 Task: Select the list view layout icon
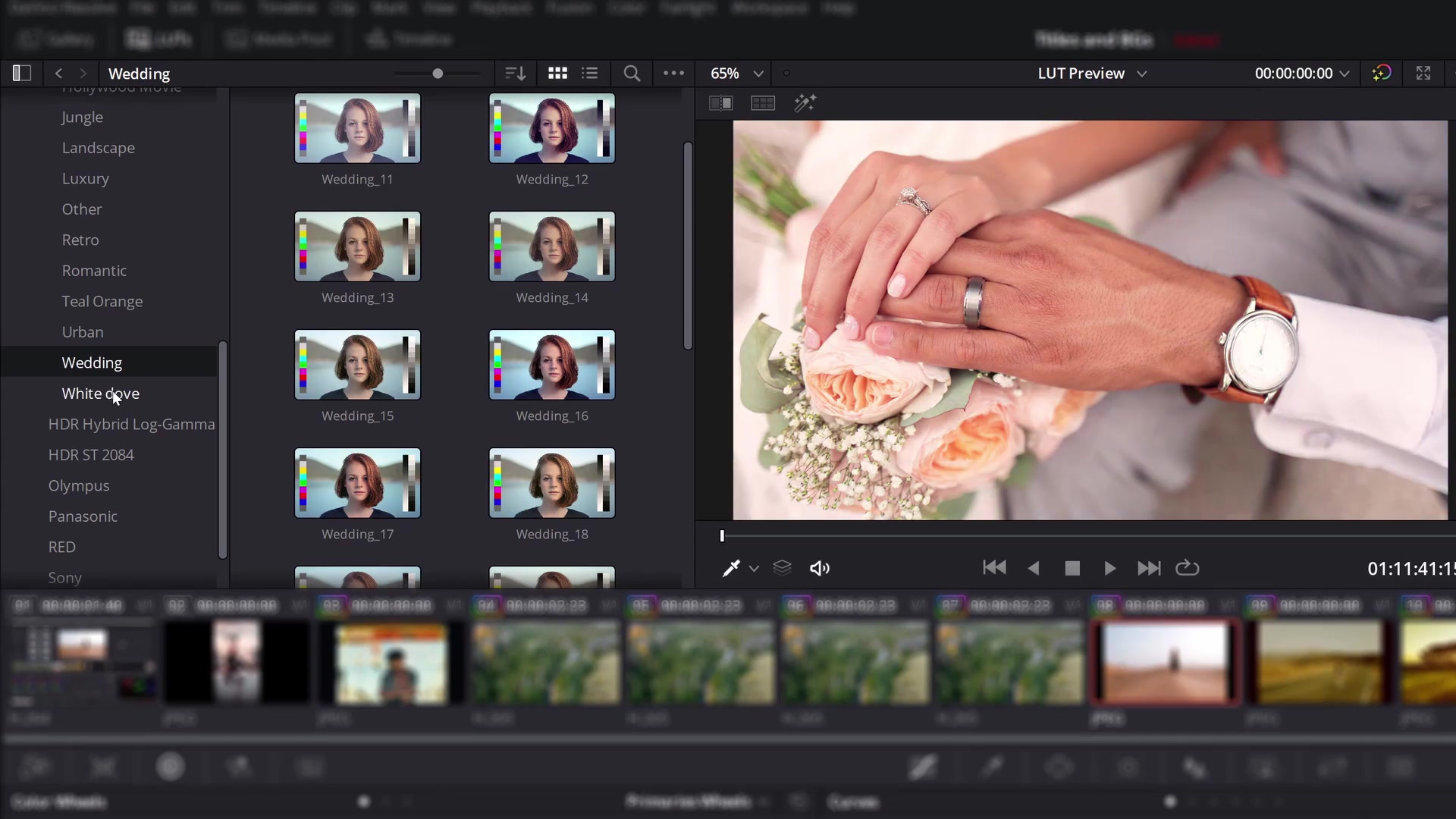590,73
